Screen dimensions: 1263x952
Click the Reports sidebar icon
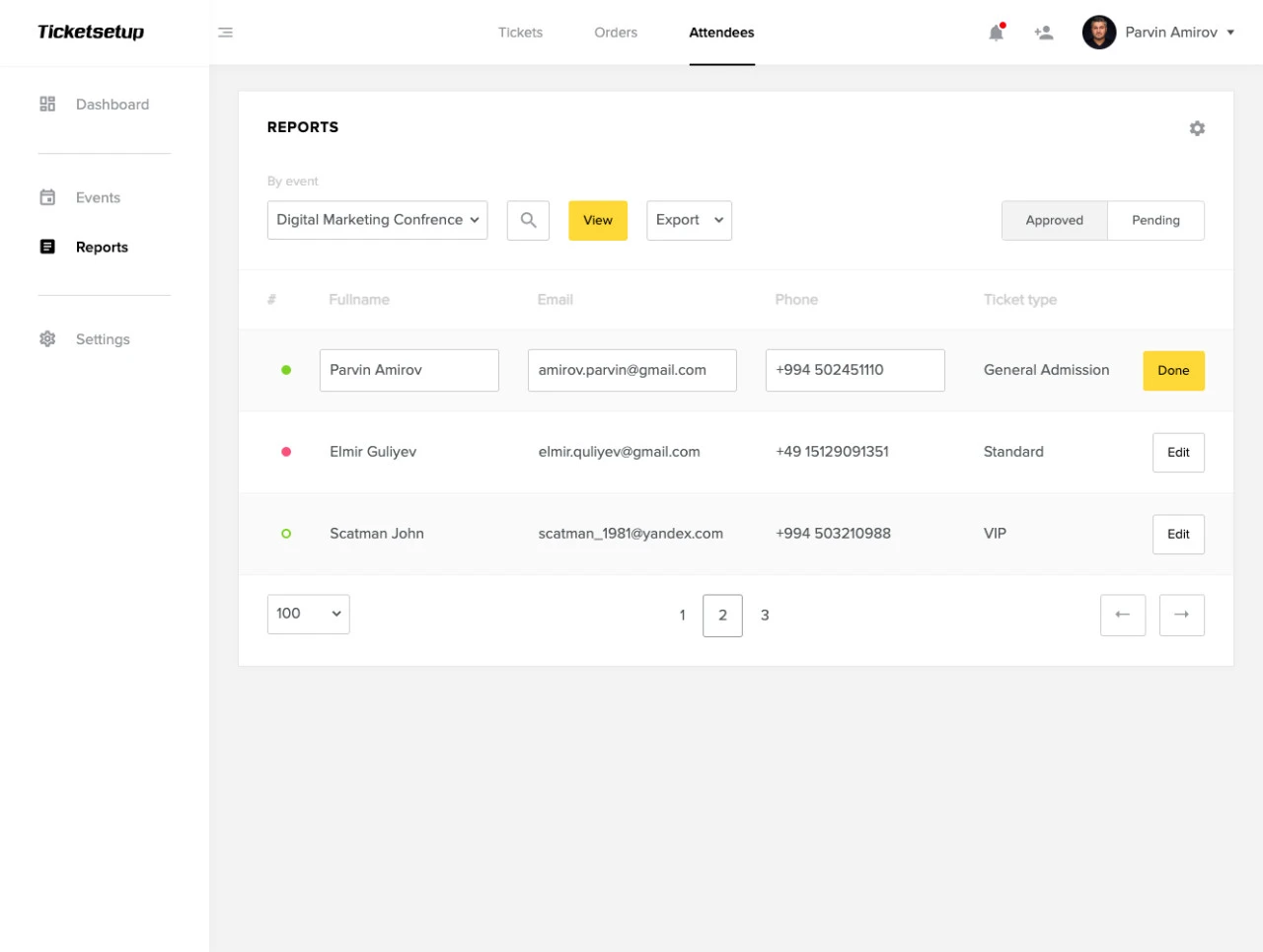[x=47, y=247]
